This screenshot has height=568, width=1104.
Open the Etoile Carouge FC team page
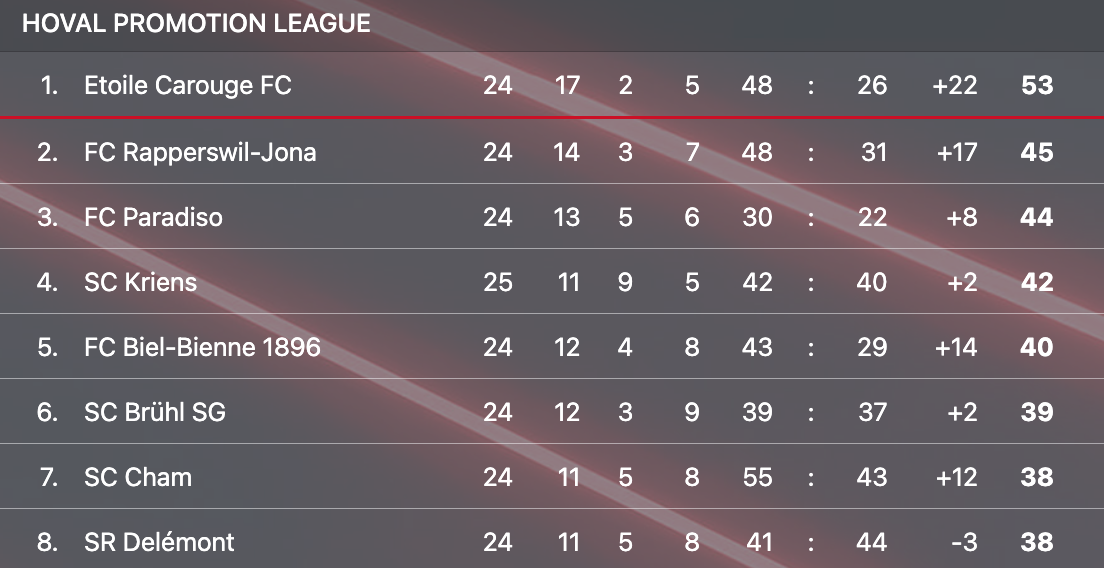click(x=188, y=86)
